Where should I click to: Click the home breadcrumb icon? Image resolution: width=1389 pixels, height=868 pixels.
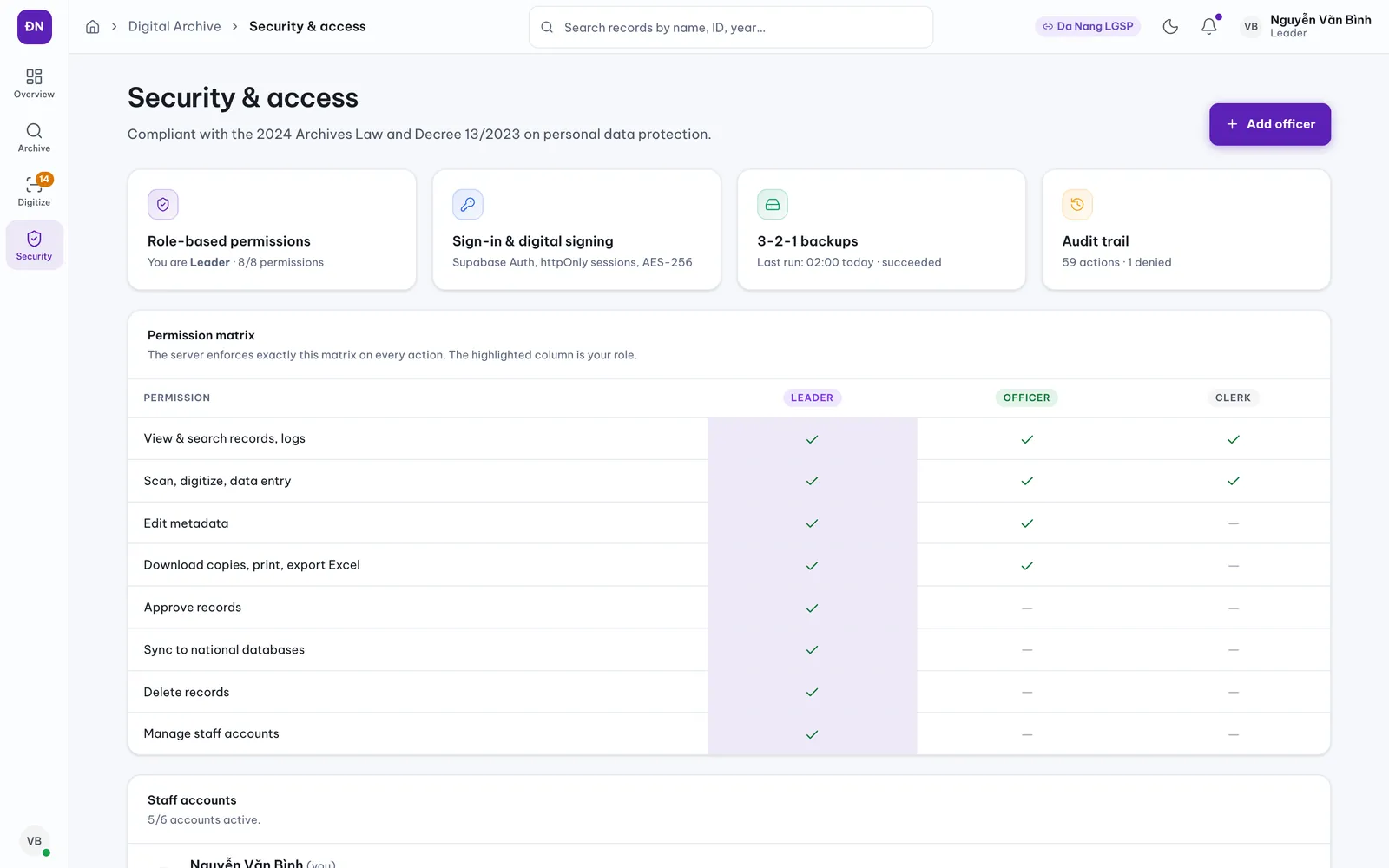click(x=93, y=27)
